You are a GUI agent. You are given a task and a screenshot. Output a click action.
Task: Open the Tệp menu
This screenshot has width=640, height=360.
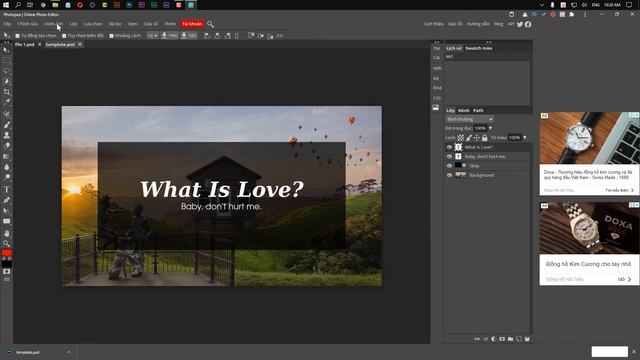click(7, 24)
